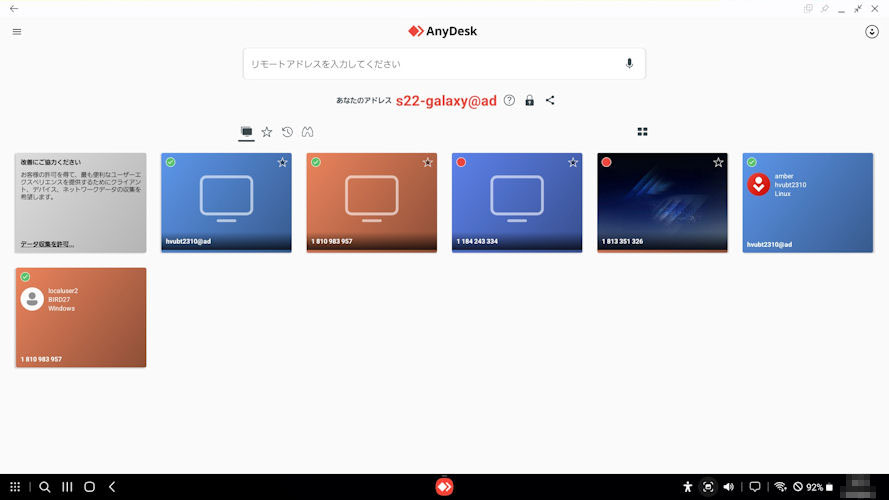Click offline red status dot on 1 813 351 326
The height and width of the screenshot is (500, 889).
click(x=606, y=162)
